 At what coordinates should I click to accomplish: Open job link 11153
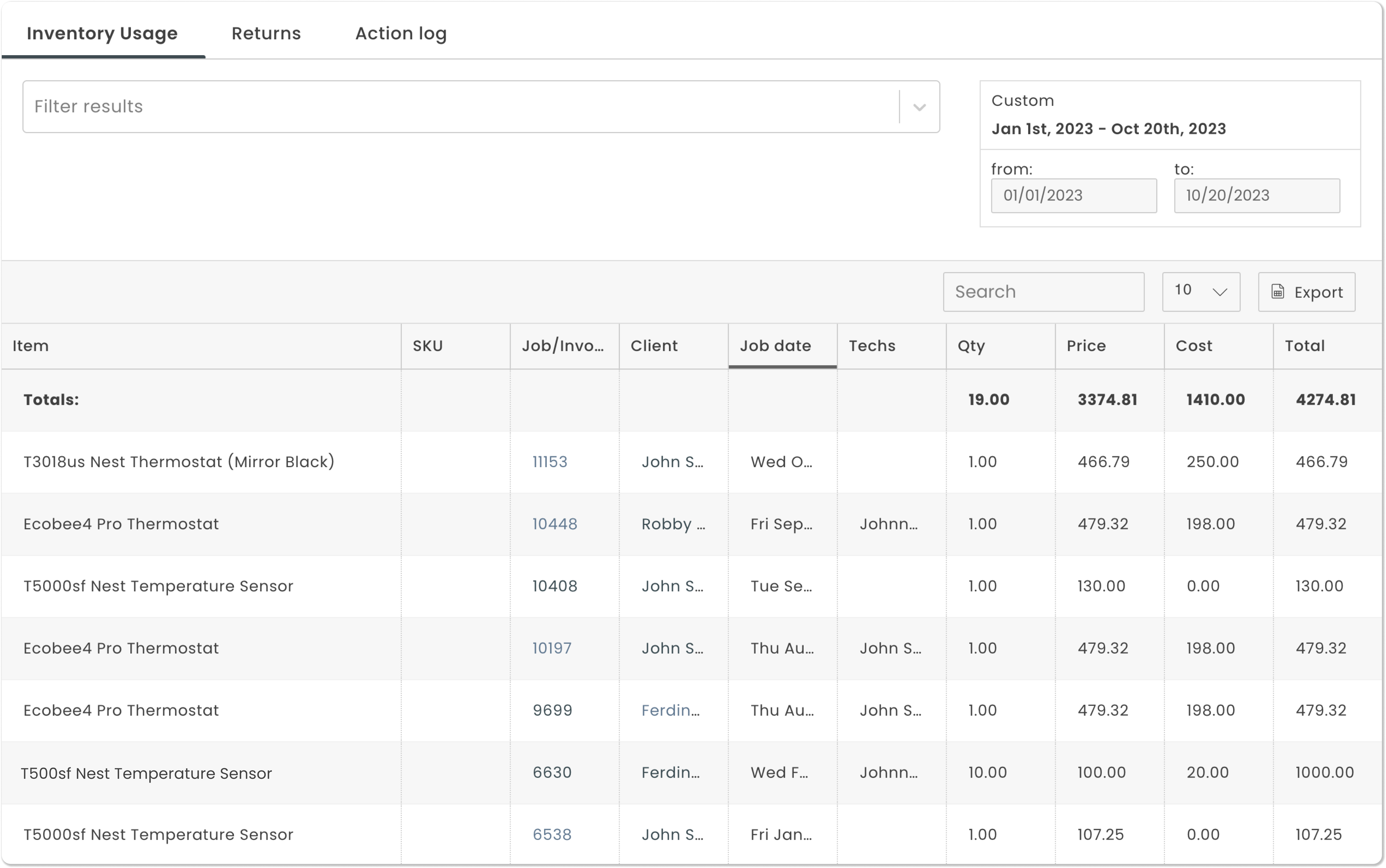(x=549, y=462)
